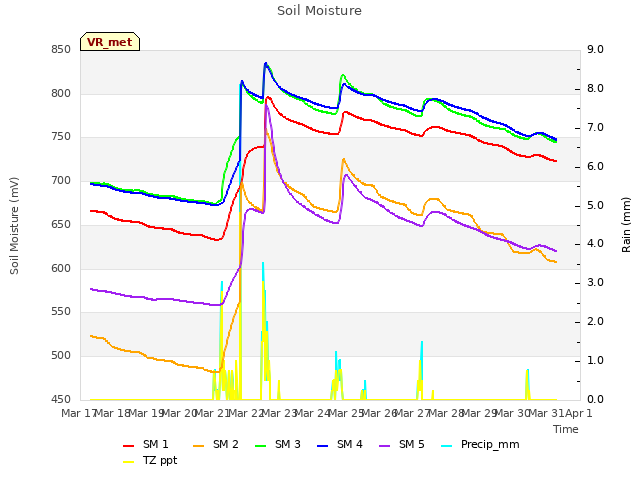This screenshot has height=480, width=640.
Task: Click the 700 tick on left axis
Action: click(x=61, y=180)
